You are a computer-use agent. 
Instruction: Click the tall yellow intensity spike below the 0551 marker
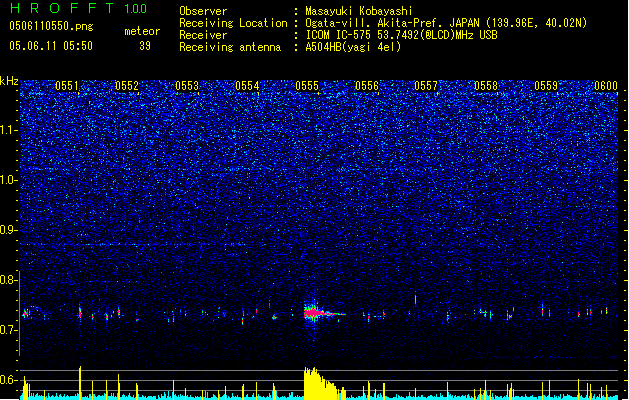tap(80, 383)
